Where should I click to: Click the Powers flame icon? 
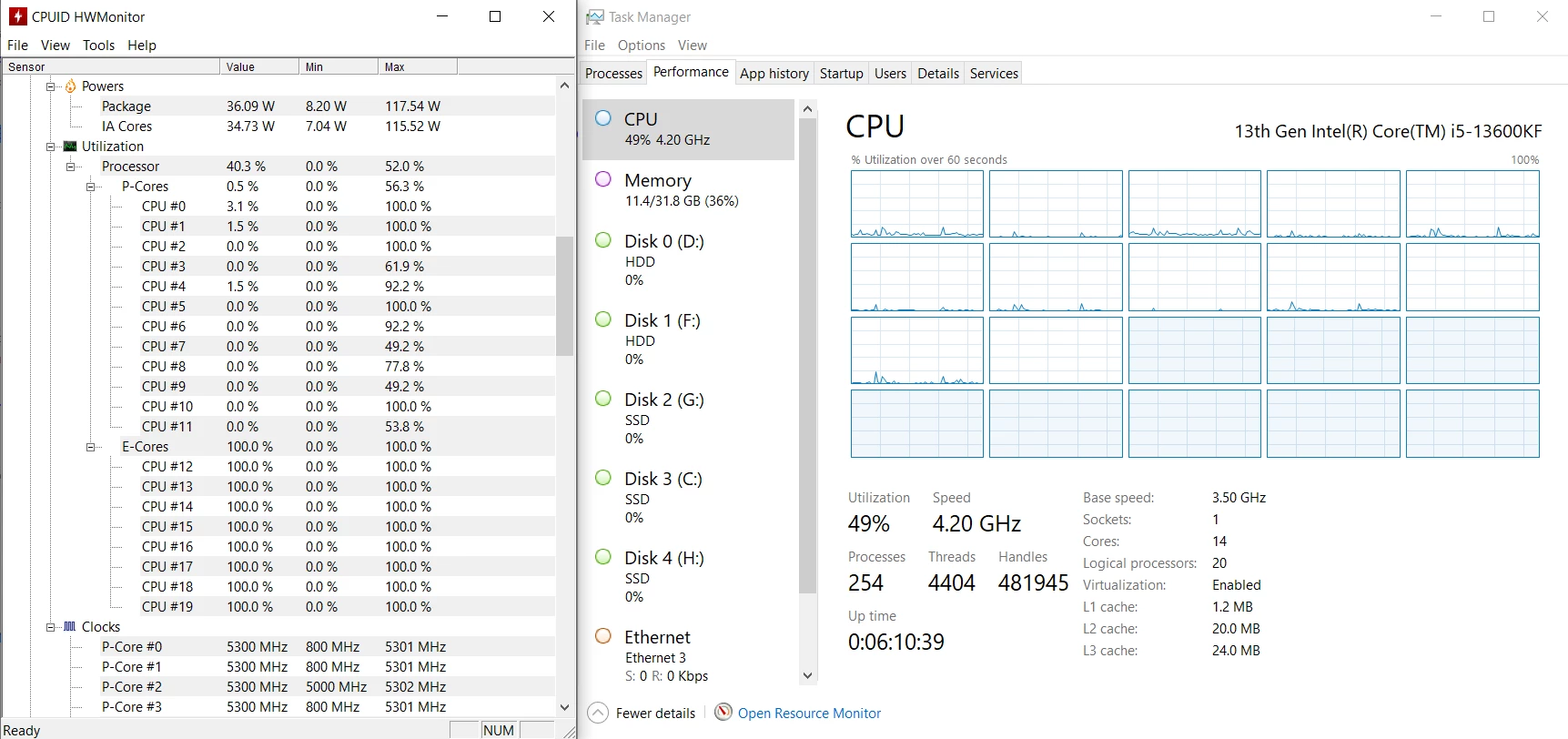[70, 86]
